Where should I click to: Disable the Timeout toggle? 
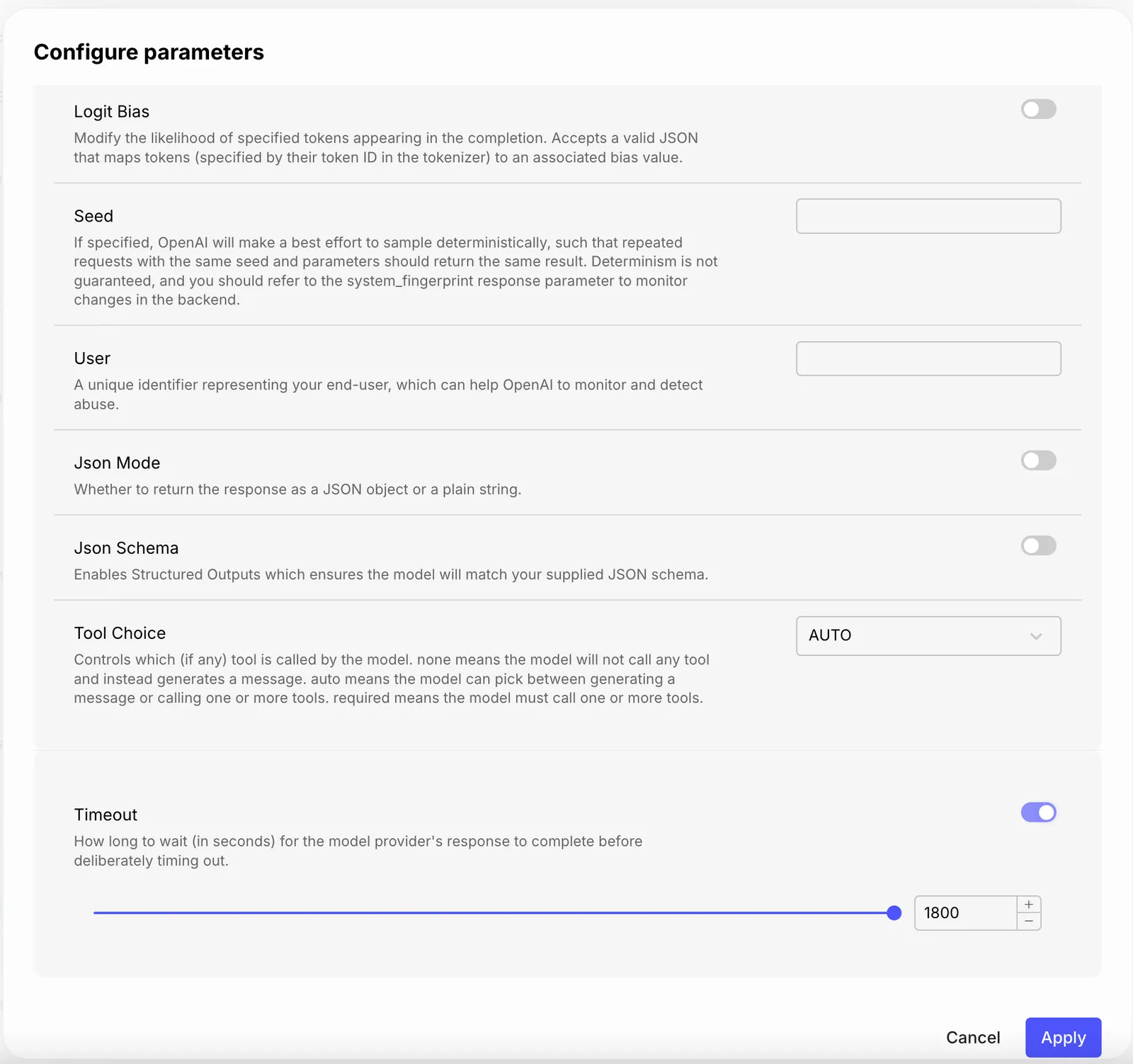click(x=1038, y=813)
